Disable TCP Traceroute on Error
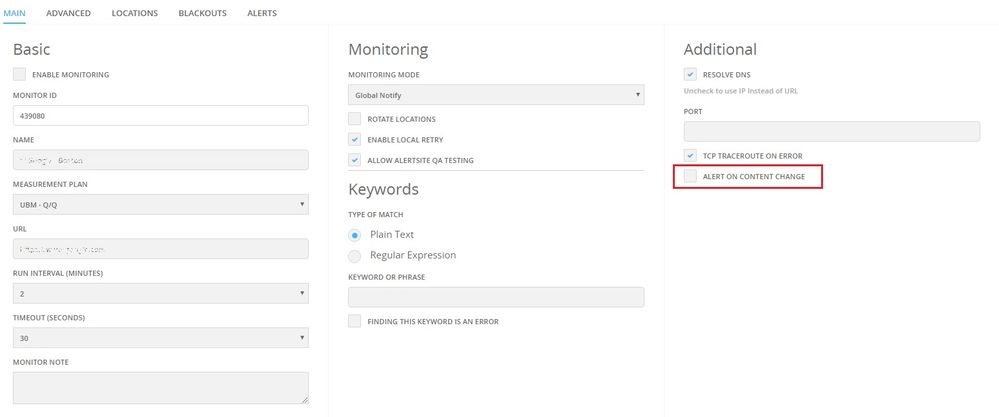 tap(690, 155)
